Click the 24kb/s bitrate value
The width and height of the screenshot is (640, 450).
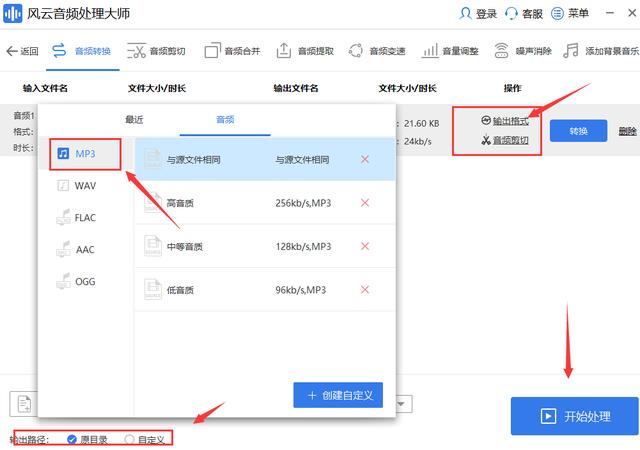point(418,141)
